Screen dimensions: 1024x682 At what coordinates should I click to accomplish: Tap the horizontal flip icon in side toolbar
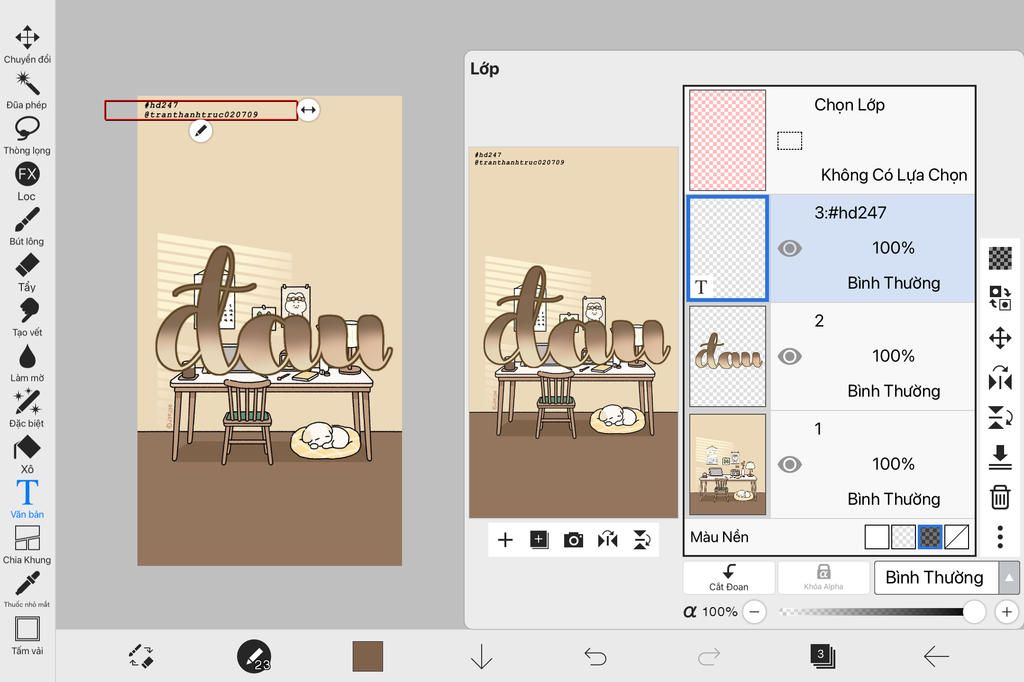point(1000,378)
